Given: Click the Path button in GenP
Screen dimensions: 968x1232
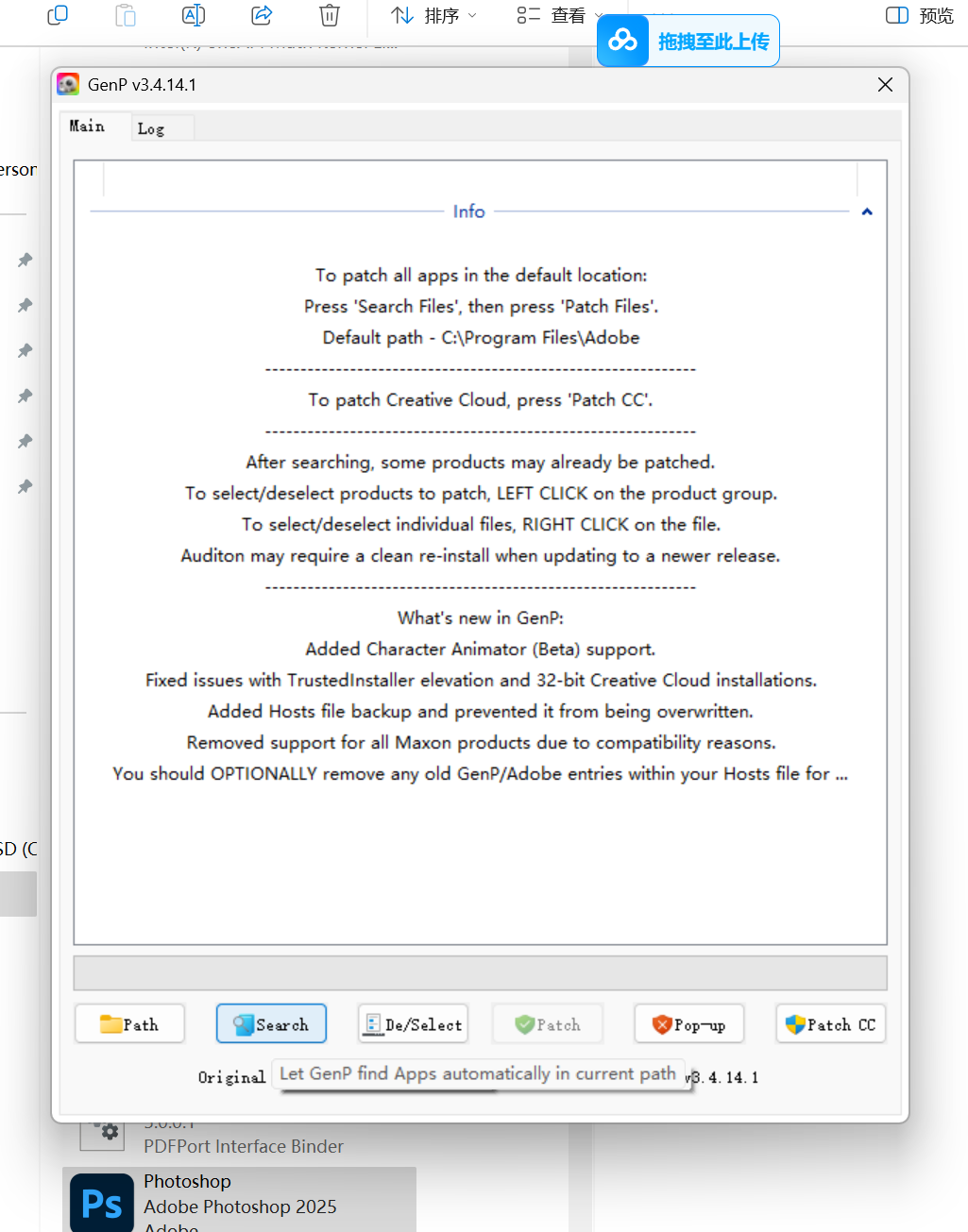Looking at the screenshot, I should click(x=129, y=1024).
